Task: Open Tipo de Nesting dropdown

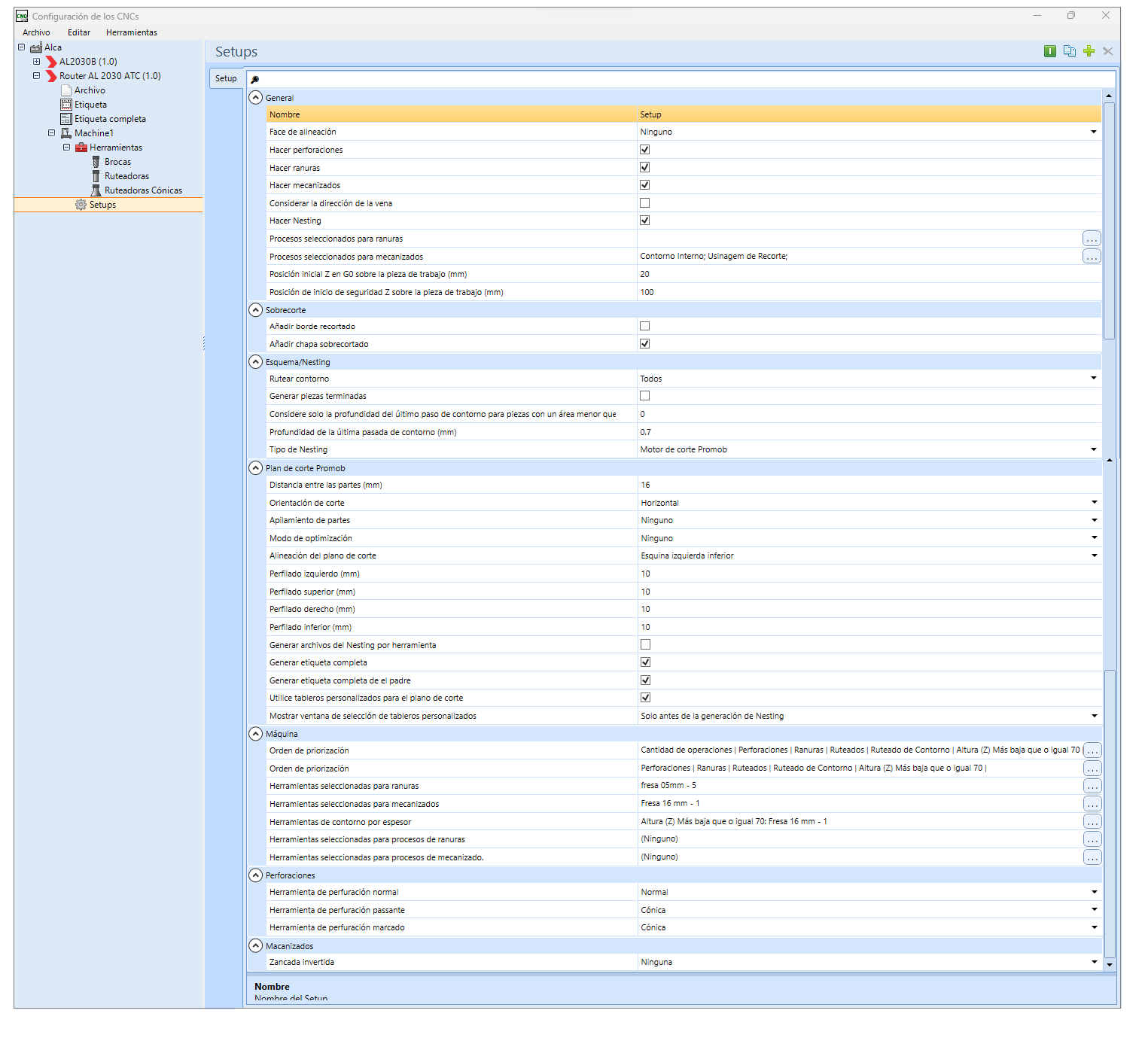Action: [x=1094, y=449]
